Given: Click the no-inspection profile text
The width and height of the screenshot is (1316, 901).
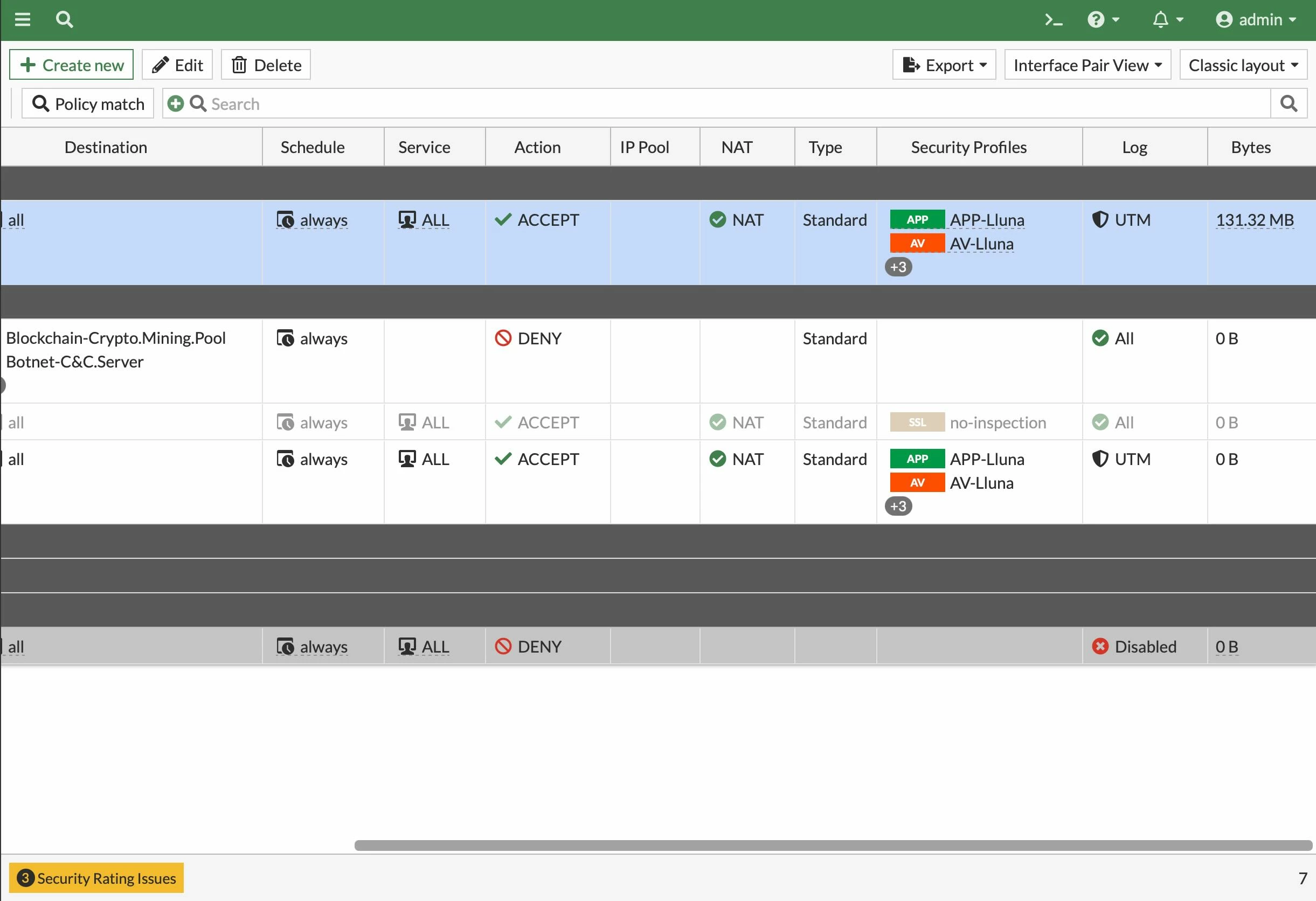Looking at the screenshot, I should [998, 422].
